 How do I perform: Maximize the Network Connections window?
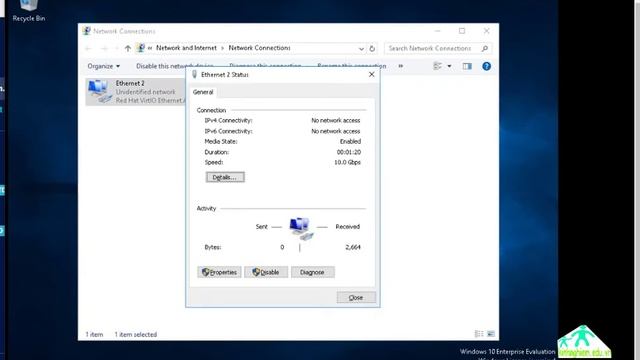point(462,31)
